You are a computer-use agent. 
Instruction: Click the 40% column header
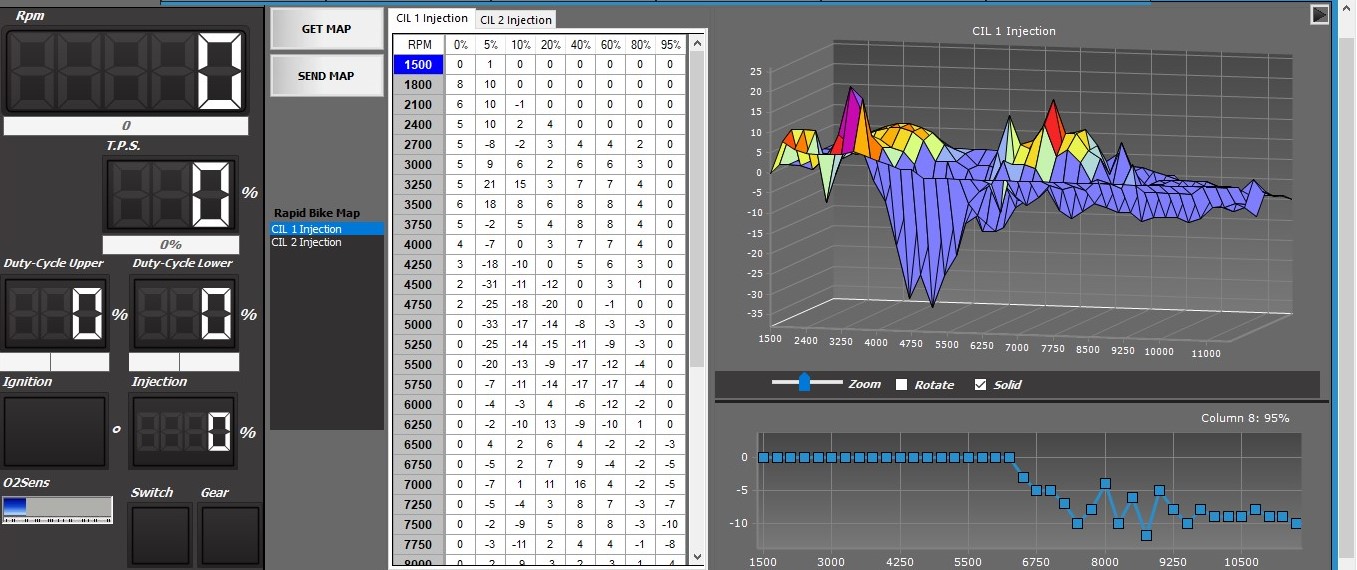580,44
